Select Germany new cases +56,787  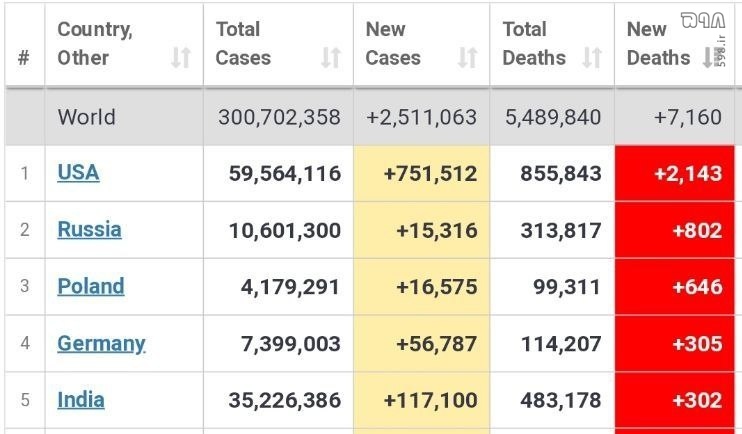(x=436, y=344)
